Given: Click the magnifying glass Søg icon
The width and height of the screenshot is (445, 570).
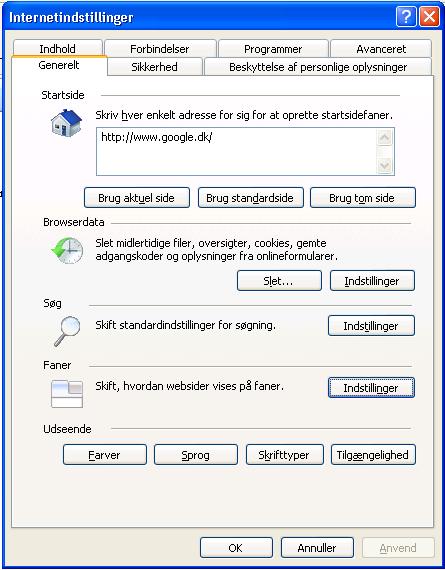Looking at the screenshot, I should 67,331.
